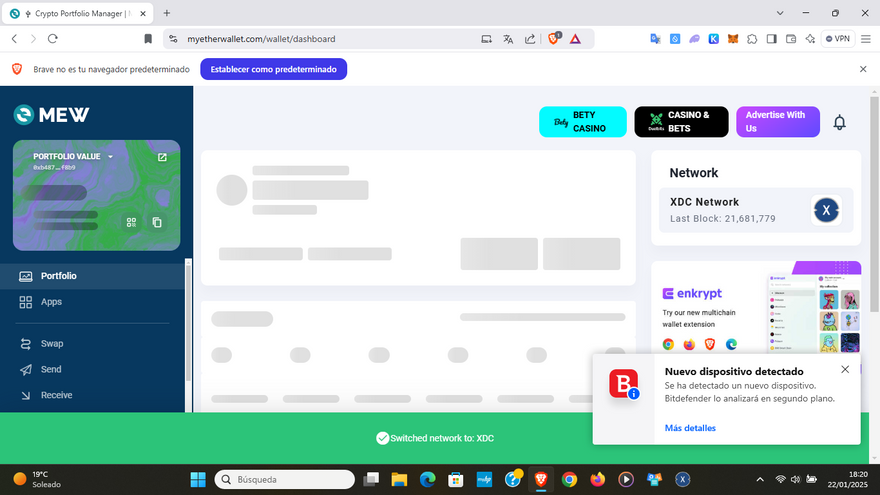
Task: Toggle Brave VPN button
Action: click(x=838, y=39)
